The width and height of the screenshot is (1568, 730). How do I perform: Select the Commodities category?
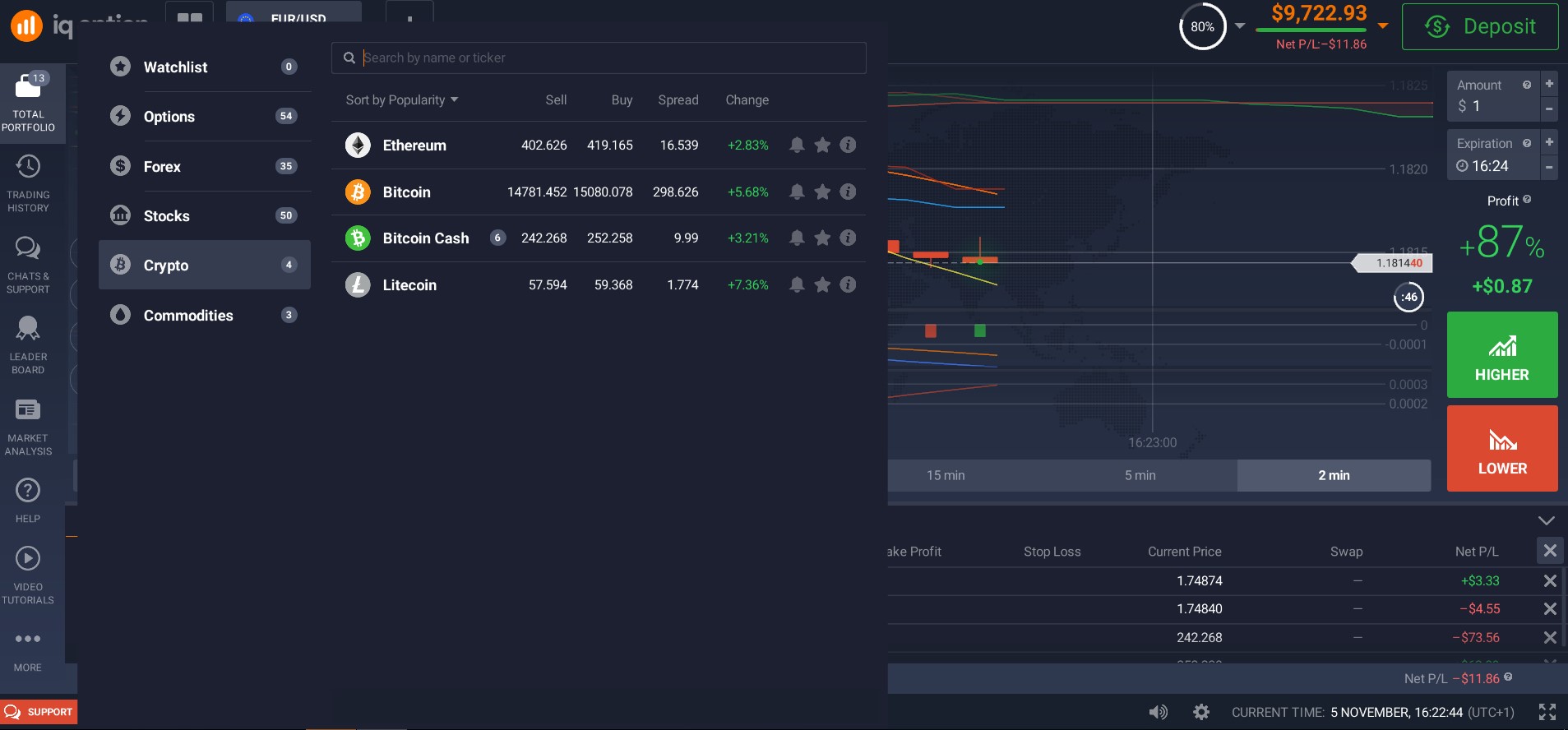(x=205, y=315)
